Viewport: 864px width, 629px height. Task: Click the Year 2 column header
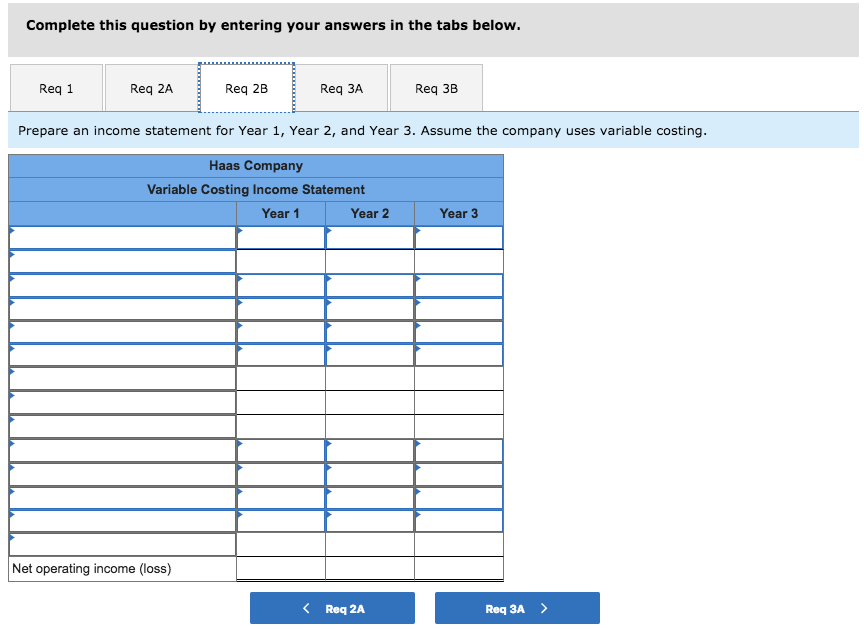[369, 213]
